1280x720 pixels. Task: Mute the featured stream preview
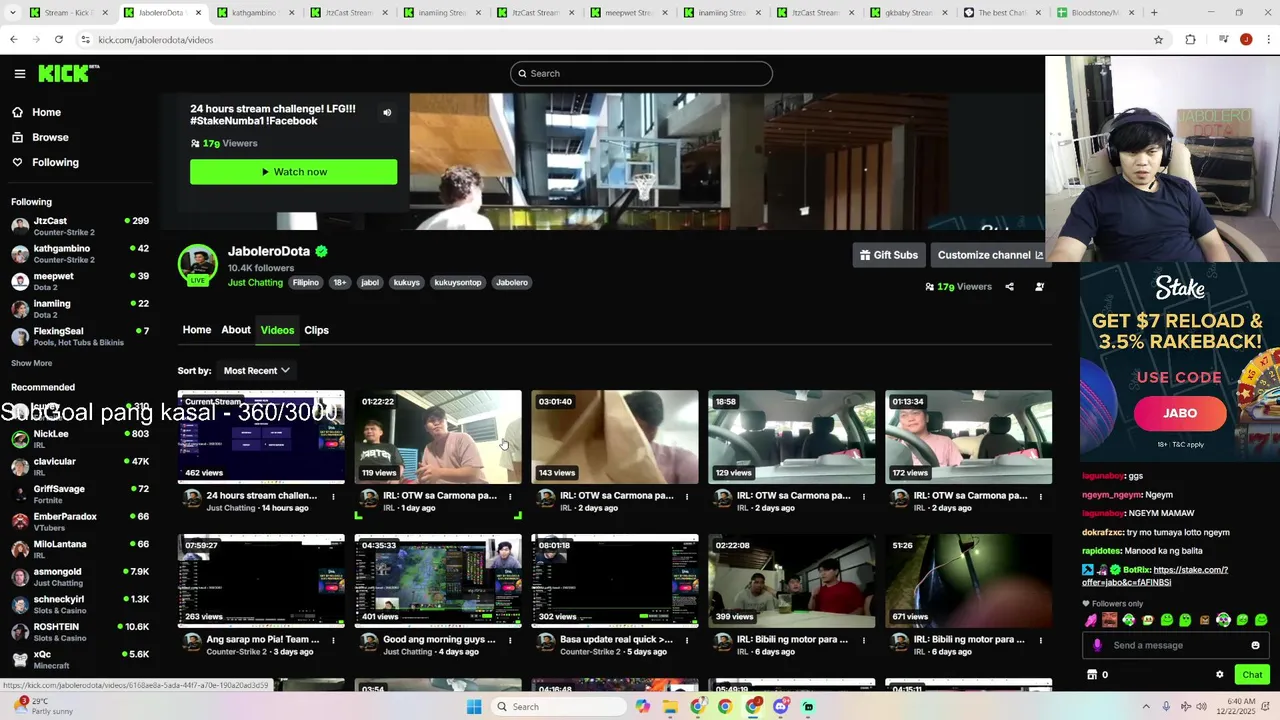tap(387, 113)
